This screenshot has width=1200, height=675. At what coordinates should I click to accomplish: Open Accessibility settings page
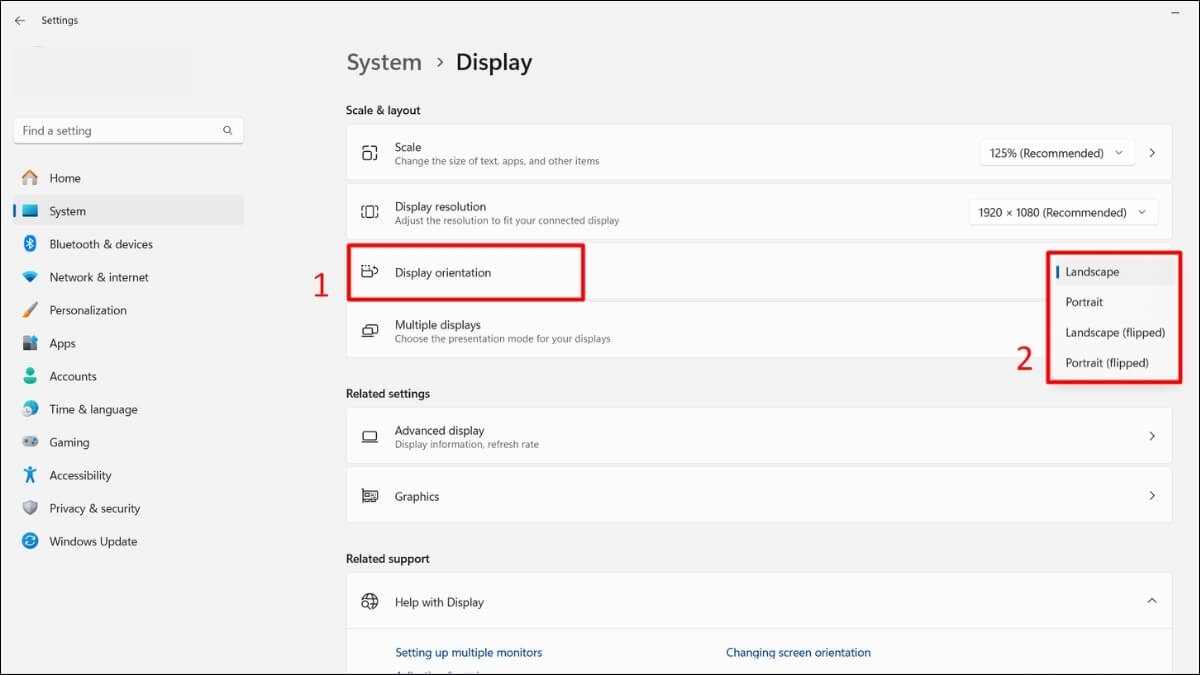tap(129, 475)
